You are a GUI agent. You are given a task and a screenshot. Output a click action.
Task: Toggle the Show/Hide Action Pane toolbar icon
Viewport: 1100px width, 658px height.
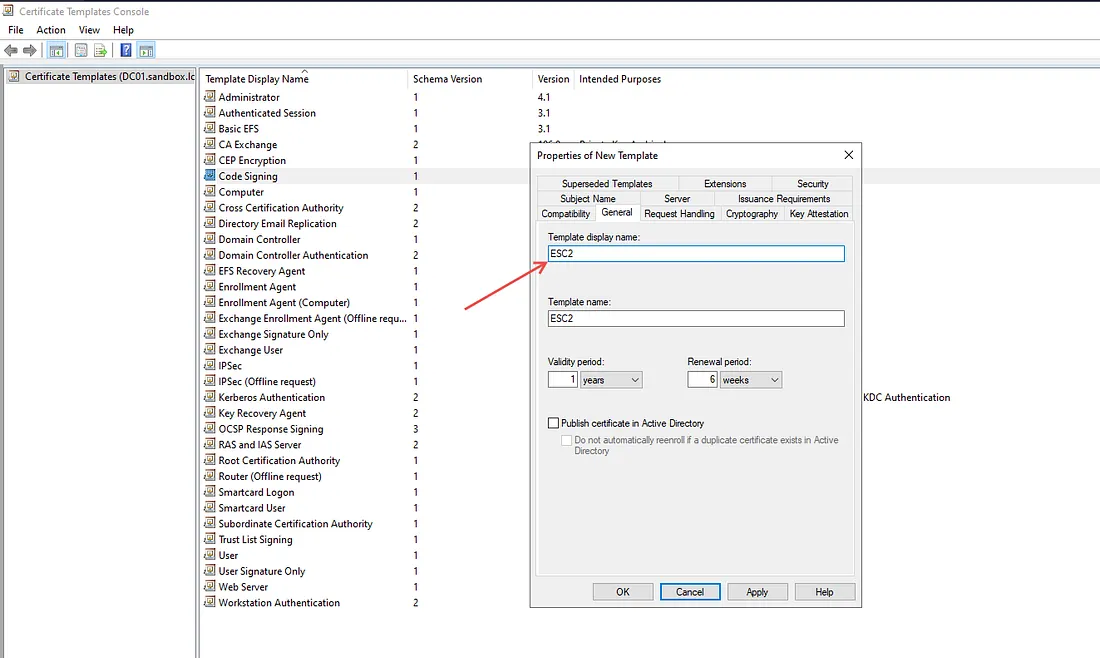point(146,50)
